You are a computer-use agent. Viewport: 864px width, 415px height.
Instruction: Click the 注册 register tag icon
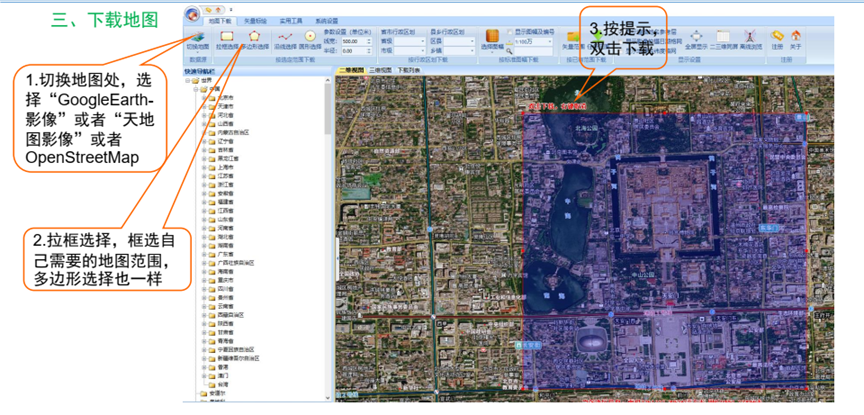point(777,35)
